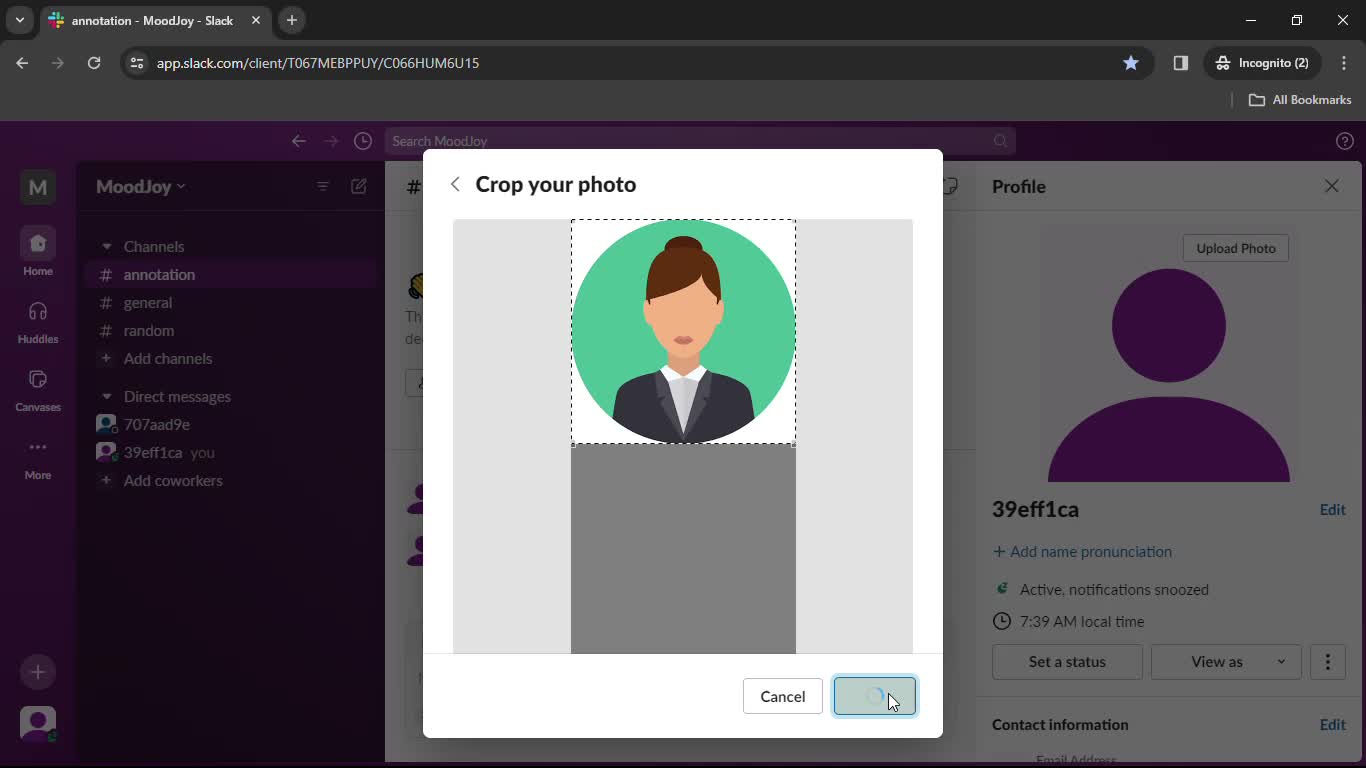Click the Search MoodJoy field
1366x768 pixels.
[x=700, y=141]
